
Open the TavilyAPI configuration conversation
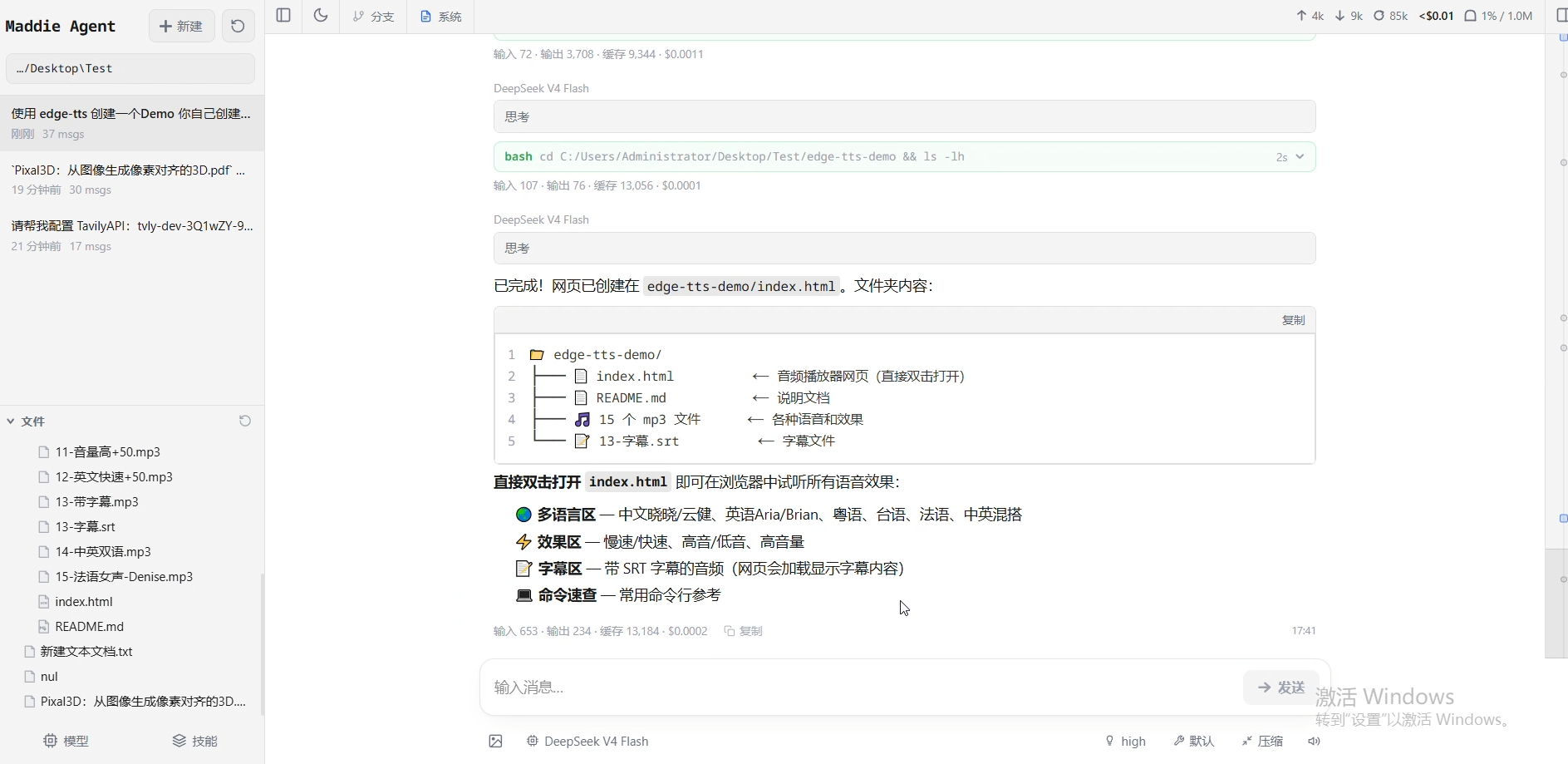[x=132, y=235]
